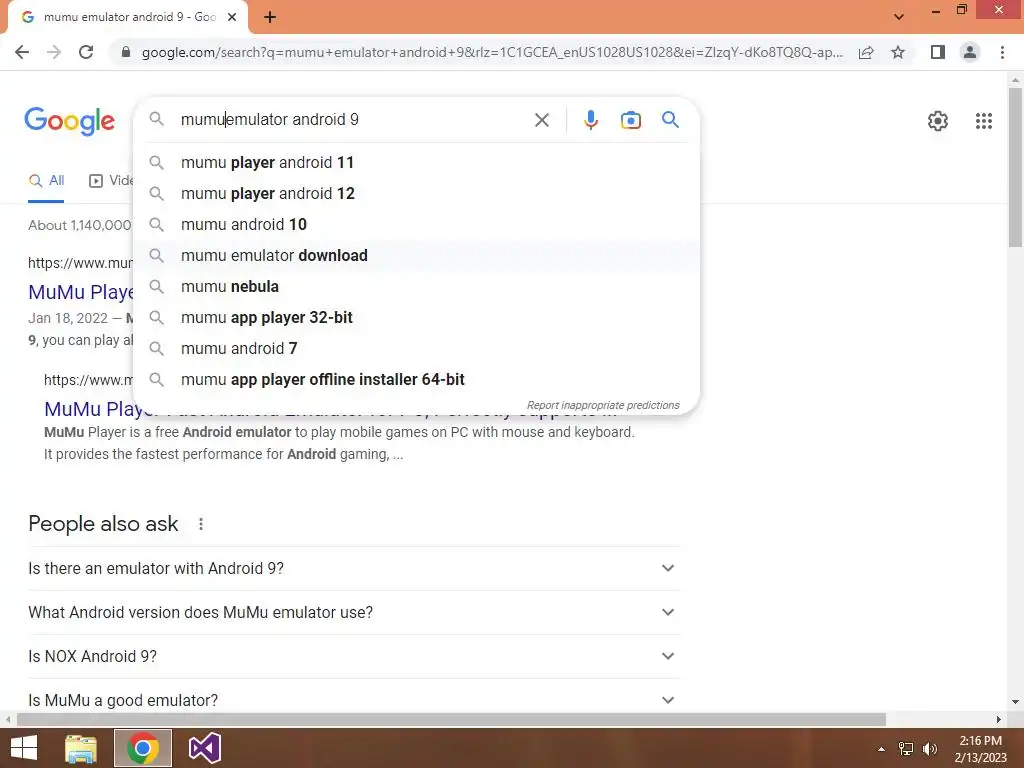Click the vertical scrollbar thumb

point(1015,167)
